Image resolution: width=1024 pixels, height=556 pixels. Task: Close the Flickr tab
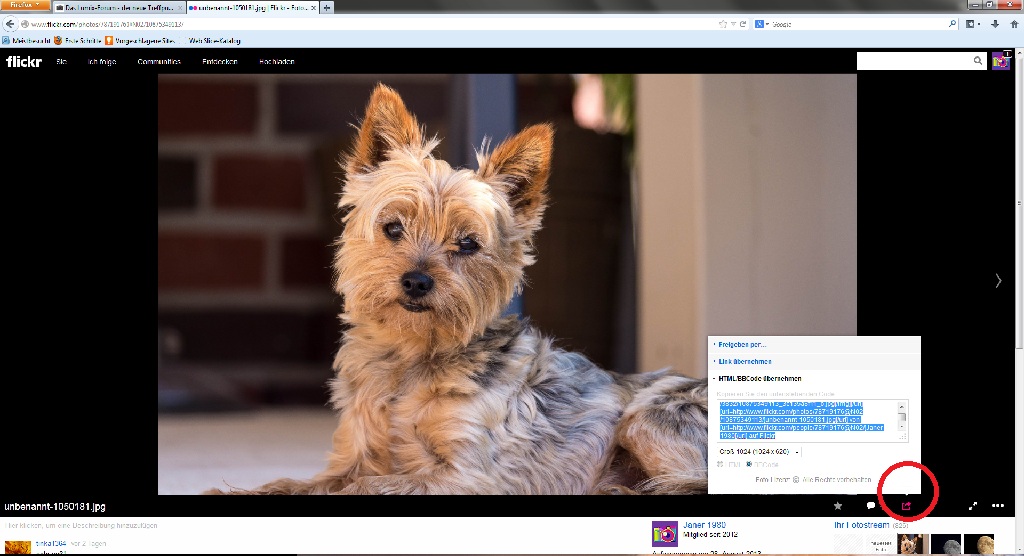point(314,8)
